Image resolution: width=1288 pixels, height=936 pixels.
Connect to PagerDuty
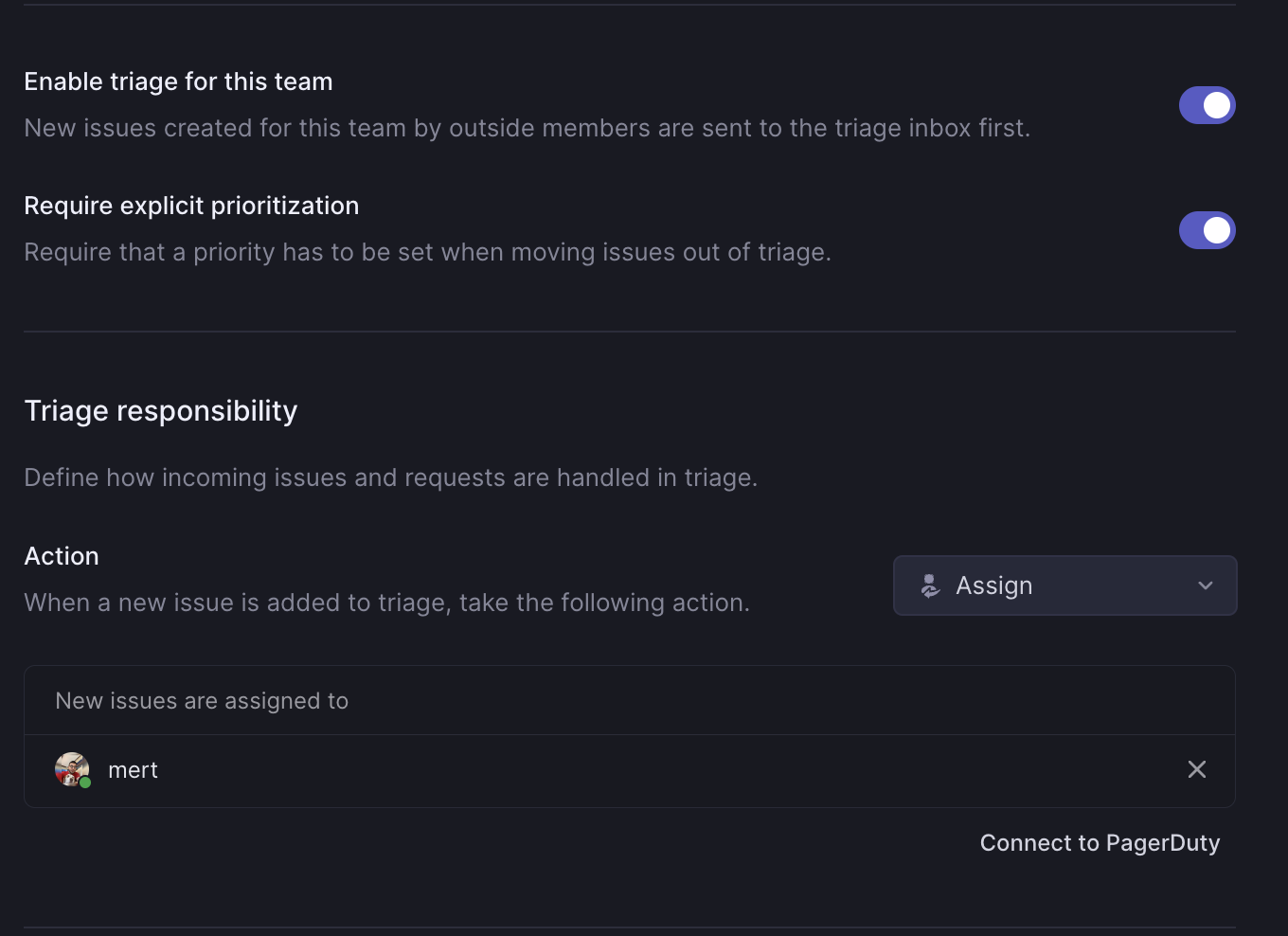(x=1099, y=842)
